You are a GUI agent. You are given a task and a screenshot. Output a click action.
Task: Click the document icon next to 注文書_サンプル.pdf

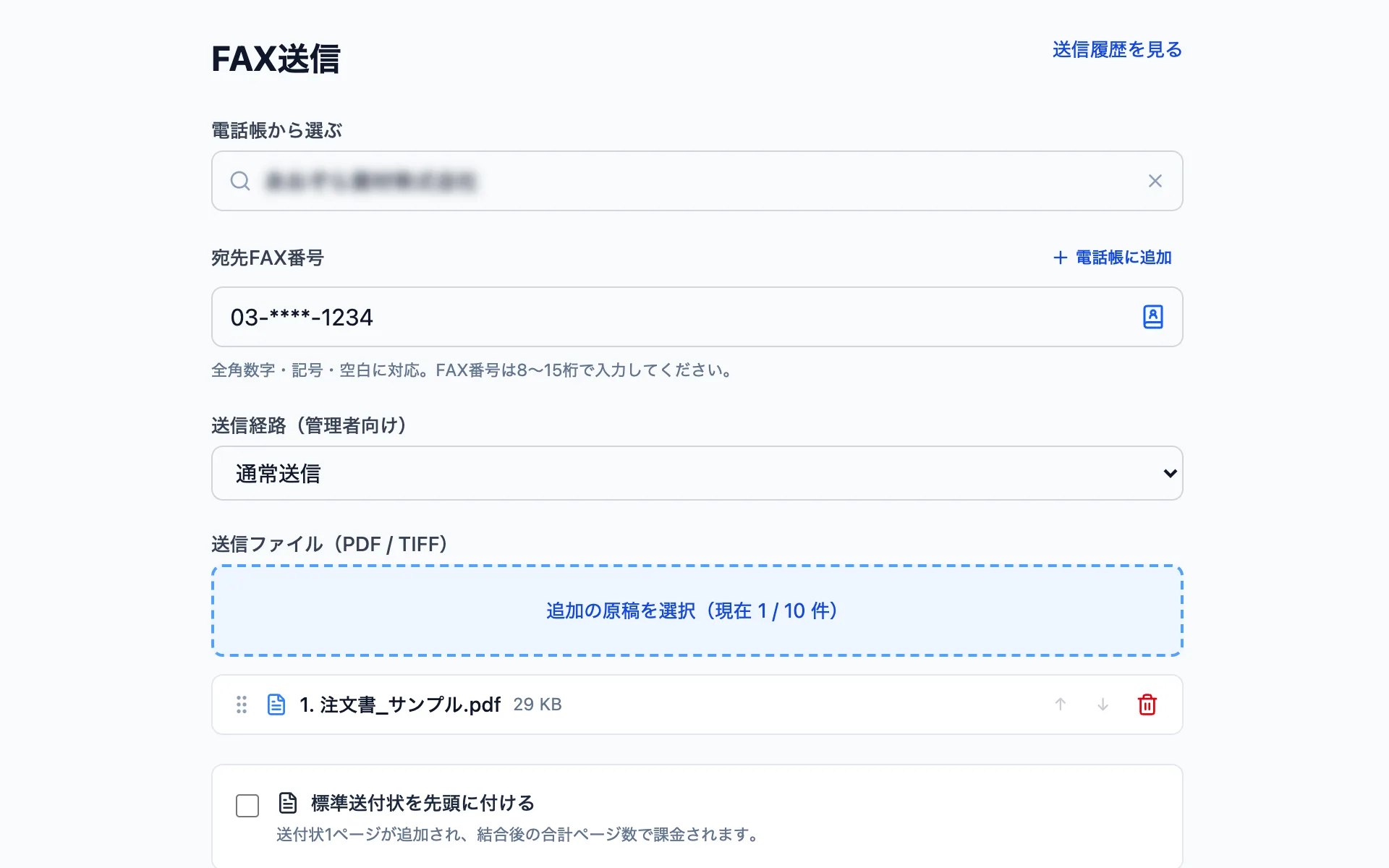(x=276, y=705)
